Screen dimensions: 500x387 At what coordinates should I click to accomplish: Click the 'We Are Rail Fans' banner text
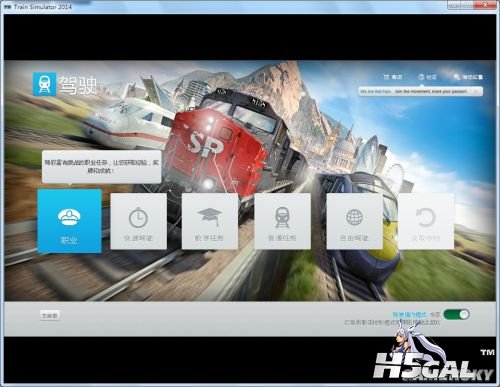click(376, 91)
